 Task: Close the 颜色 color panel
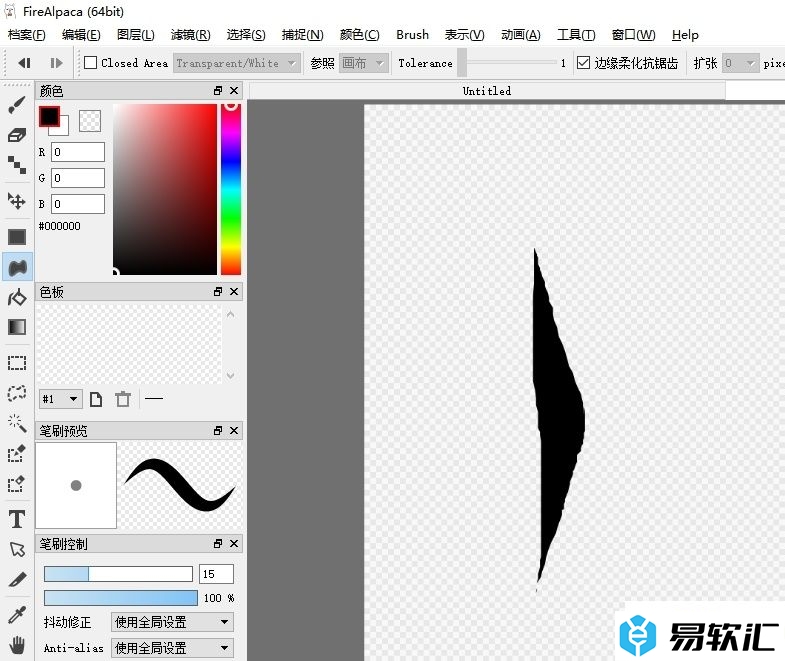234,91
